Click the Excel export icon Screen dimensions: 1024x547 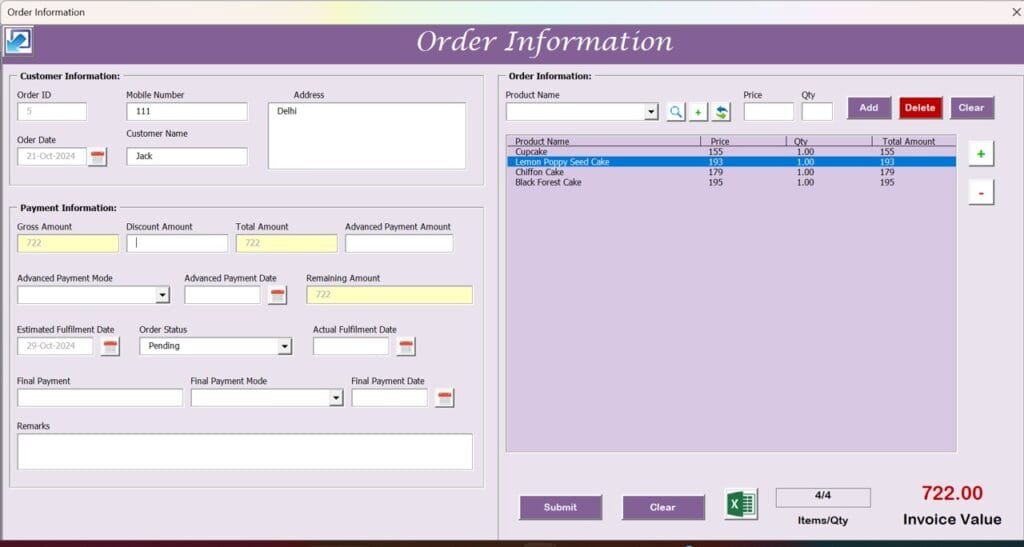tap(741, 504)
